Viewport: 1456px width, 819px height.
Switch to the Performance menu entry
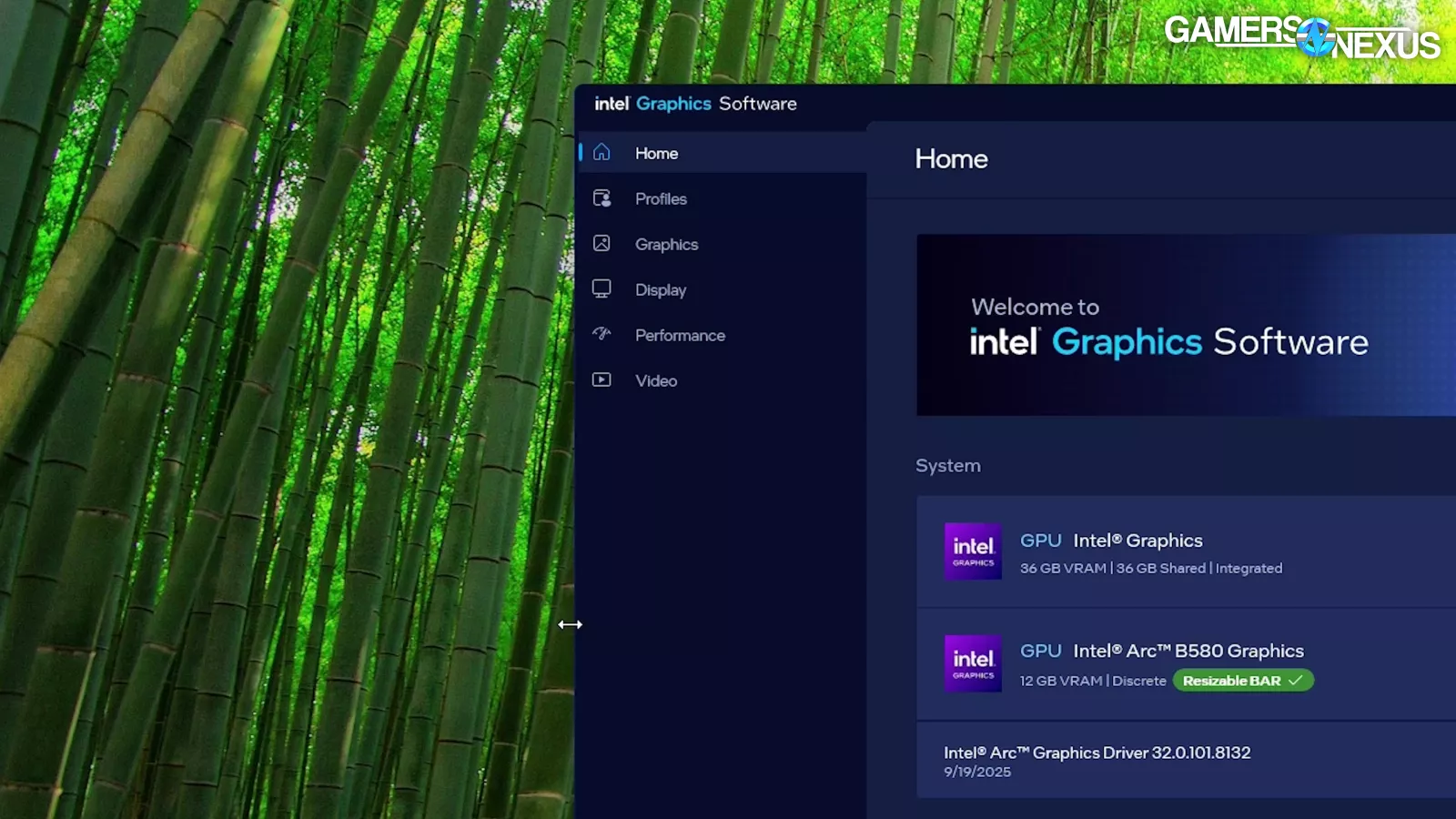click(x=680, y=335)
